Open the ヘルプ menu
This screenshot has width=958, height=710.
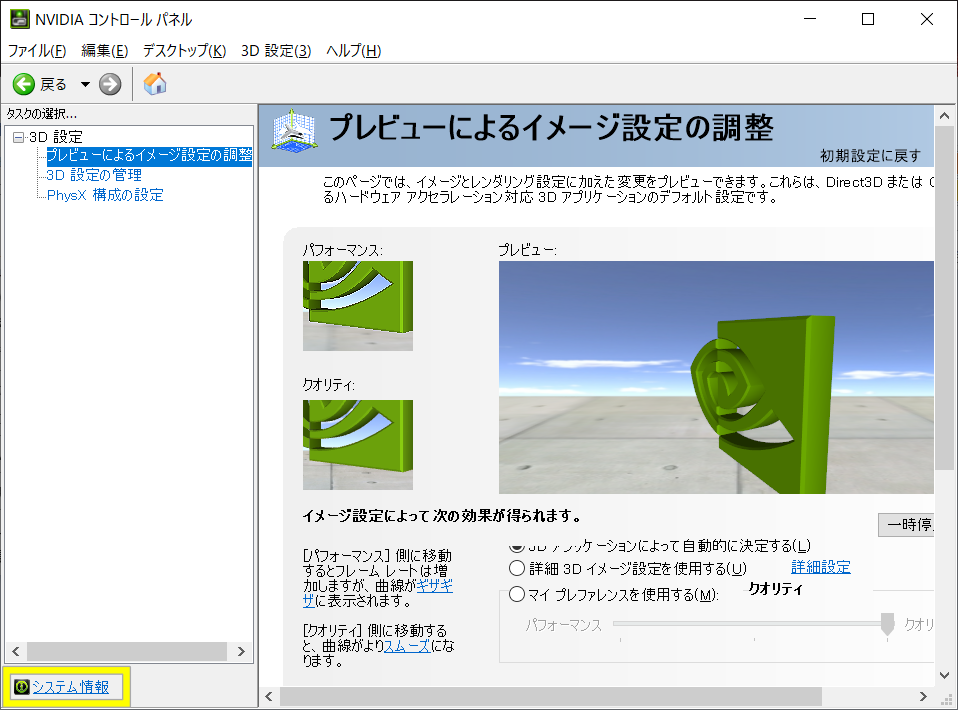353,51
